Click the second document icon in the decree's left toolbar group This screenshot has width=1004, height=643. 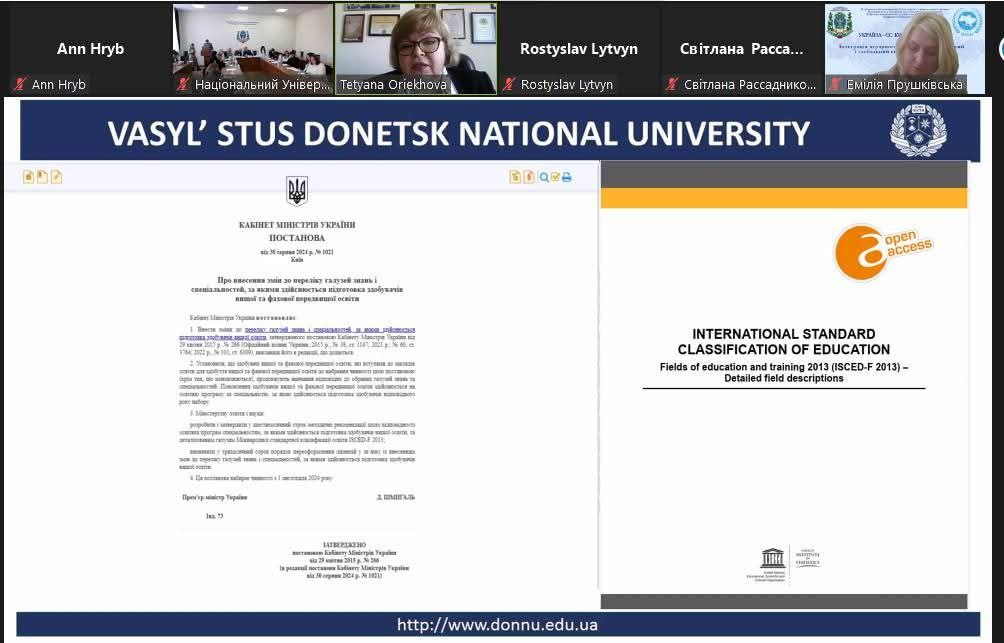[42, 177]
